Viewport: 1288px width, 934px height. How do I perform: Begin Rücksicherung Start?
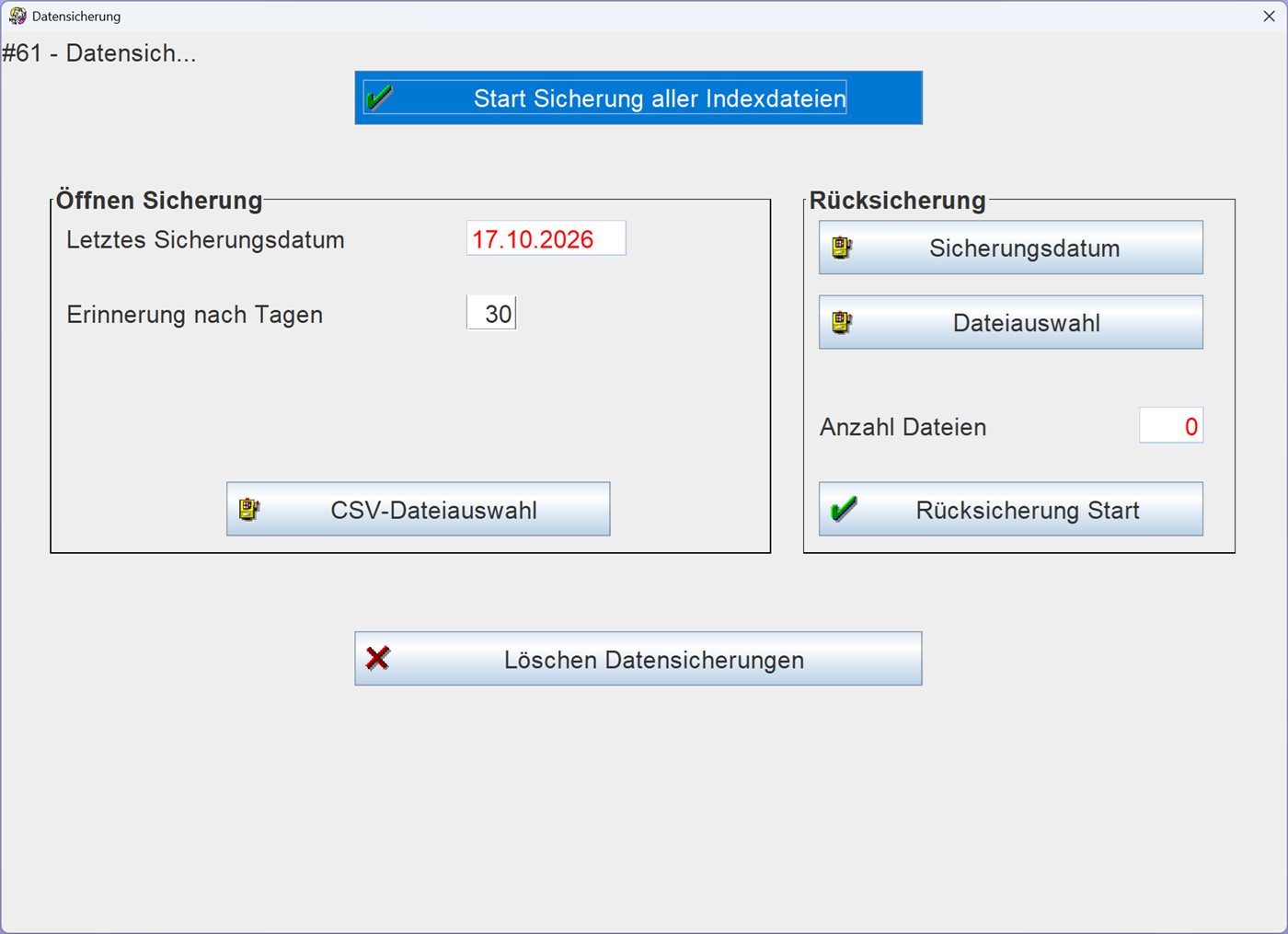tap(1010, 509)
